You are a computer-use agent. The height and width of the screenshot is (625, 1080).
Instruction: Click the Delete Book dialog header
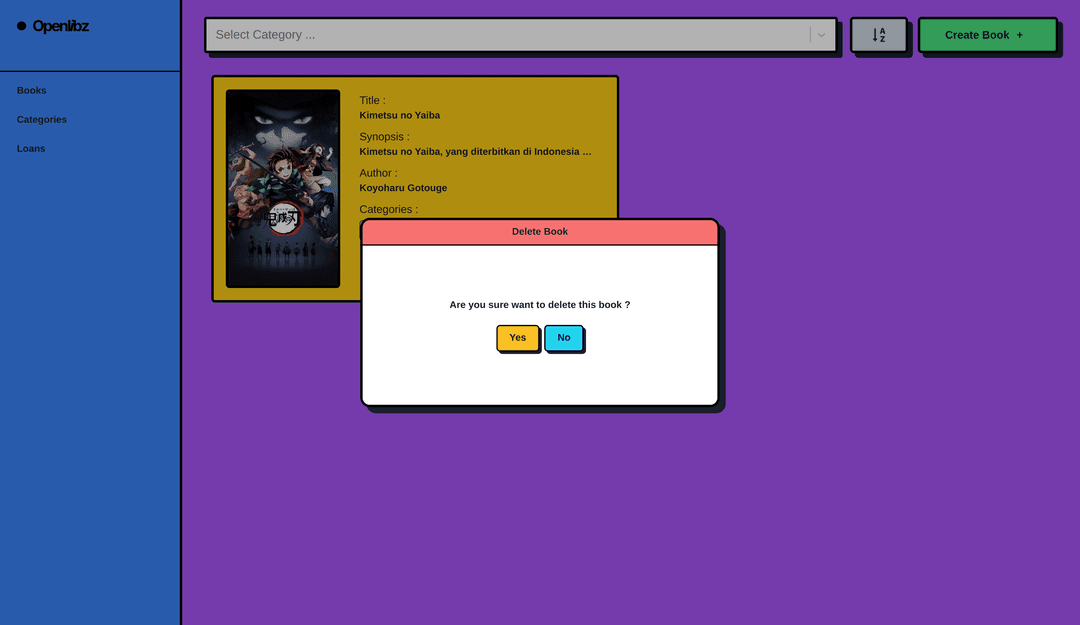[540, 232]
